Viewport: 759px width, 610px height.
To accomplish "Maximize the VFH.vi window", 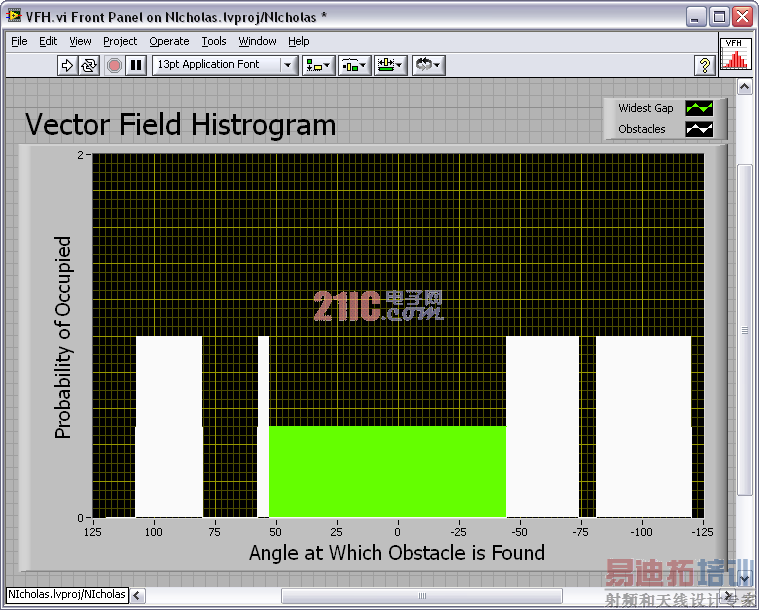I will pyautogui.click(x=719, y=17).
